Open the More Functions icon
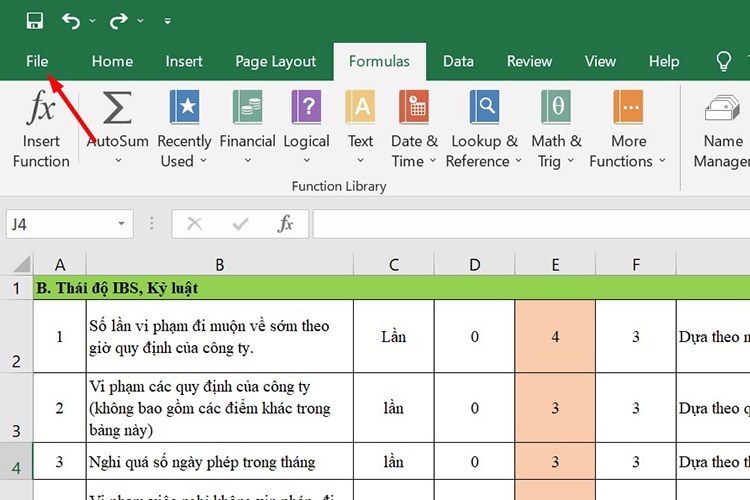The height and width of the screenshot is (500, 750). (x=628, y=106)
